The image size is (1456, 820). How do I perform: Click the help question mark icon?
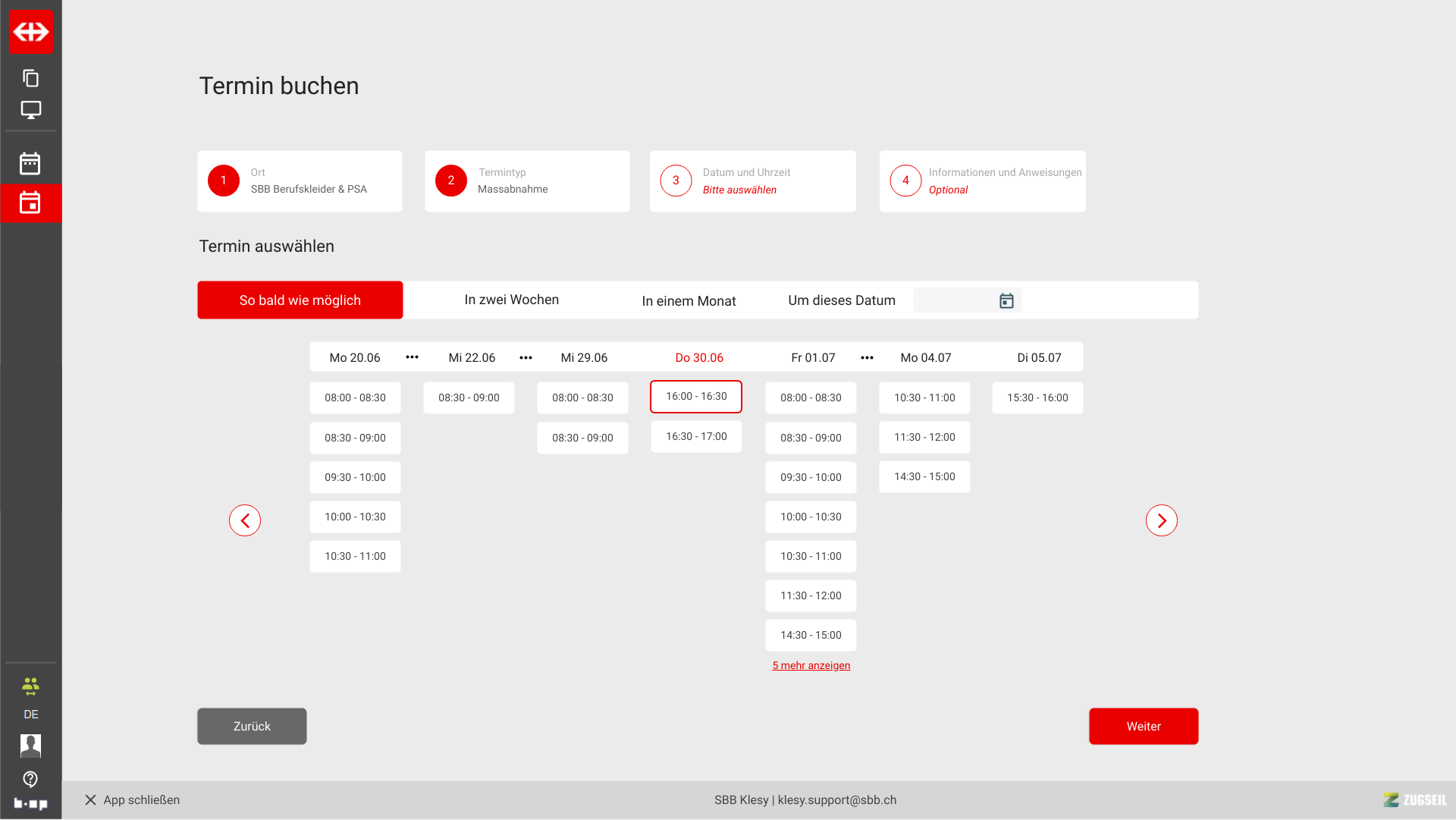pyautogui.click(x=30, y=779)
